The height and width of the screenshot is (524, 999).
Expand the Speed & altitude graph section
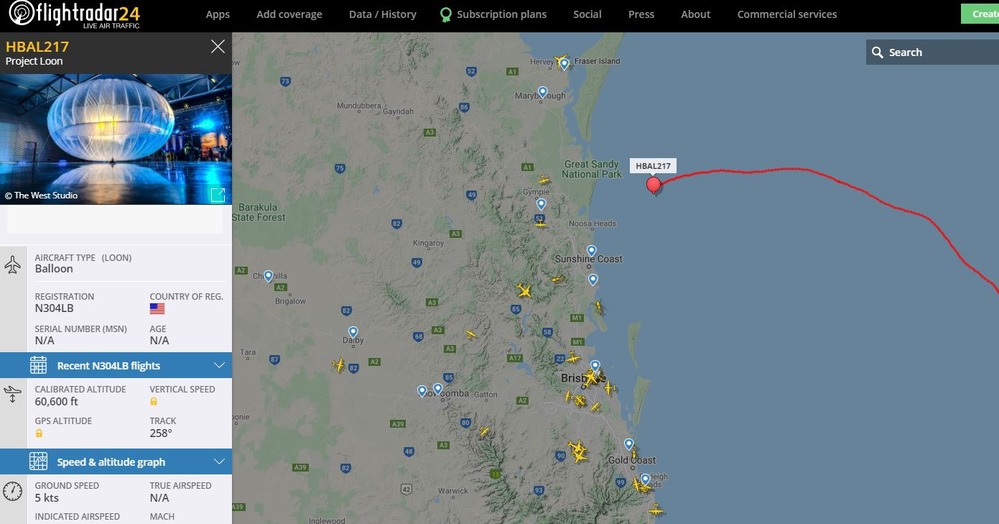(x=116, y=462)
